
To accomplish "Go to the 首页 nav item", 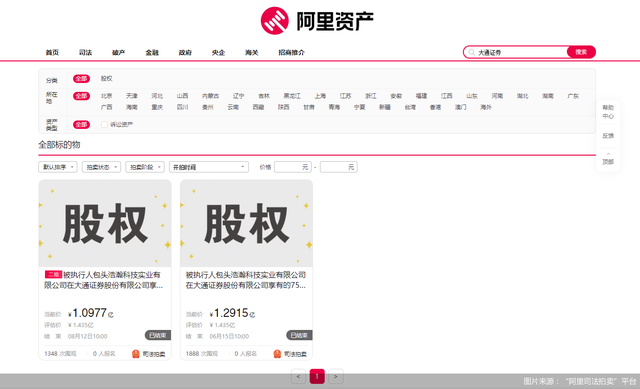I will click(x=52, y=52).
